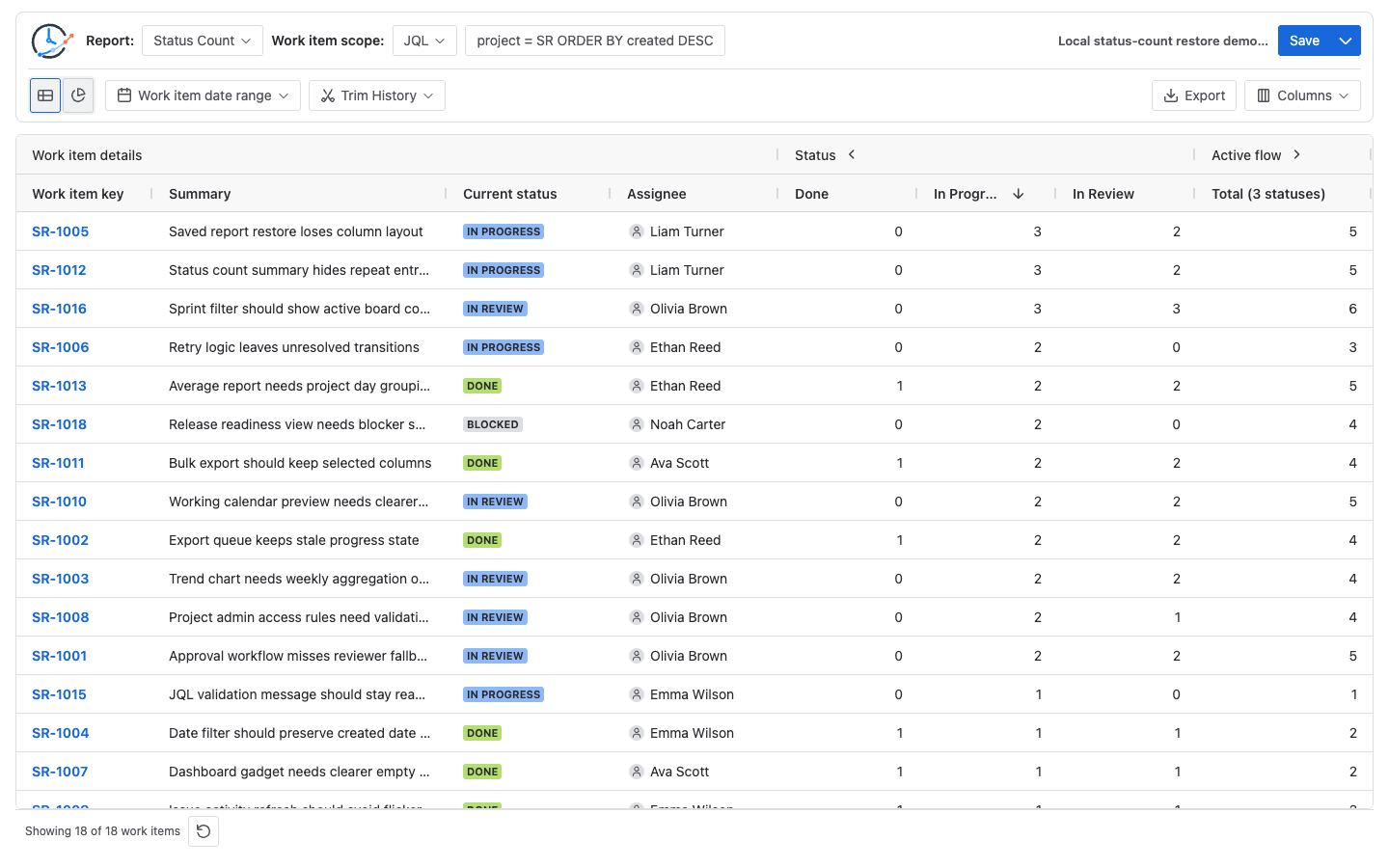This screenshot has width=1389, height=868.
Task: Open work item SR-1006
Action: click(60, 347)
